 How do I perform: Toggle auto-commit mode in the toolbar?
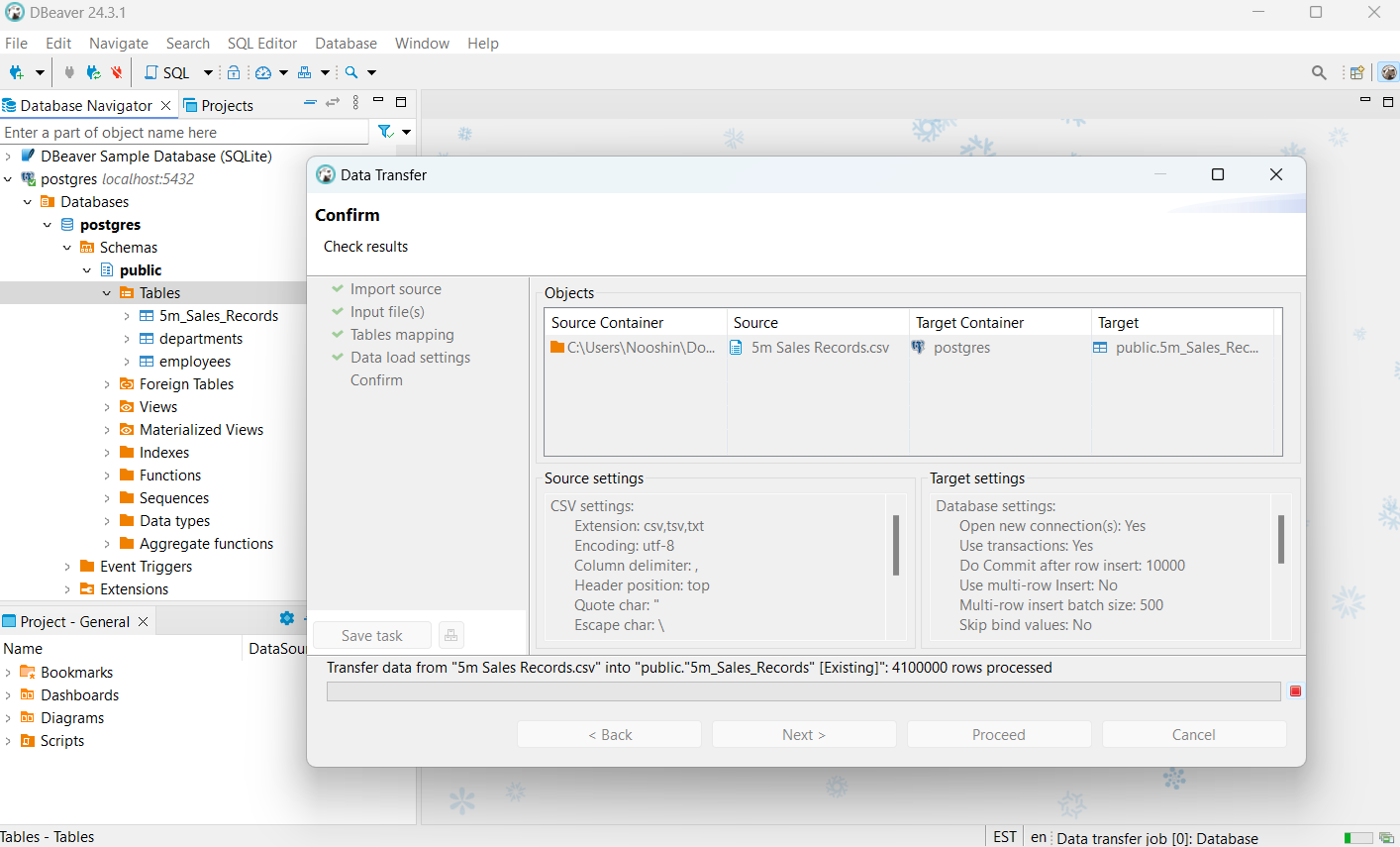(235, 72)
